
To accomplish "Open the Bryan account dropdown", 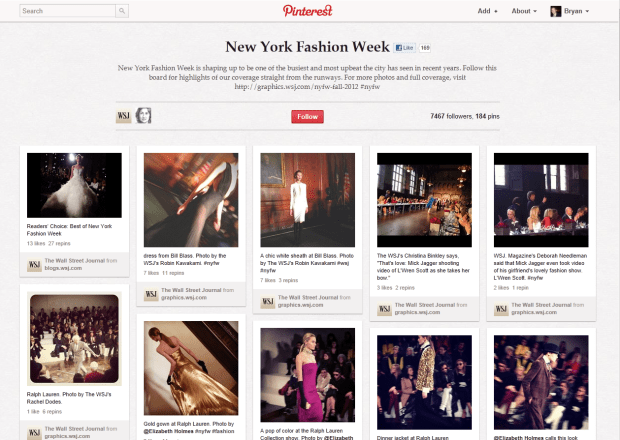I will (x=577, y=11).
